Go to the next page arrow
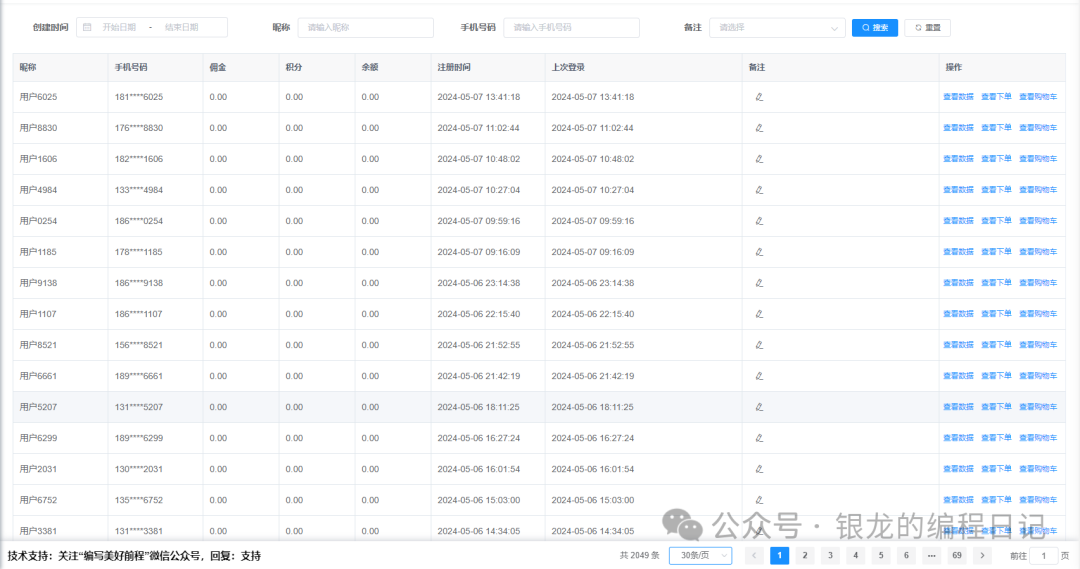This screenshot has width=1080, height=569. point(982,555)
